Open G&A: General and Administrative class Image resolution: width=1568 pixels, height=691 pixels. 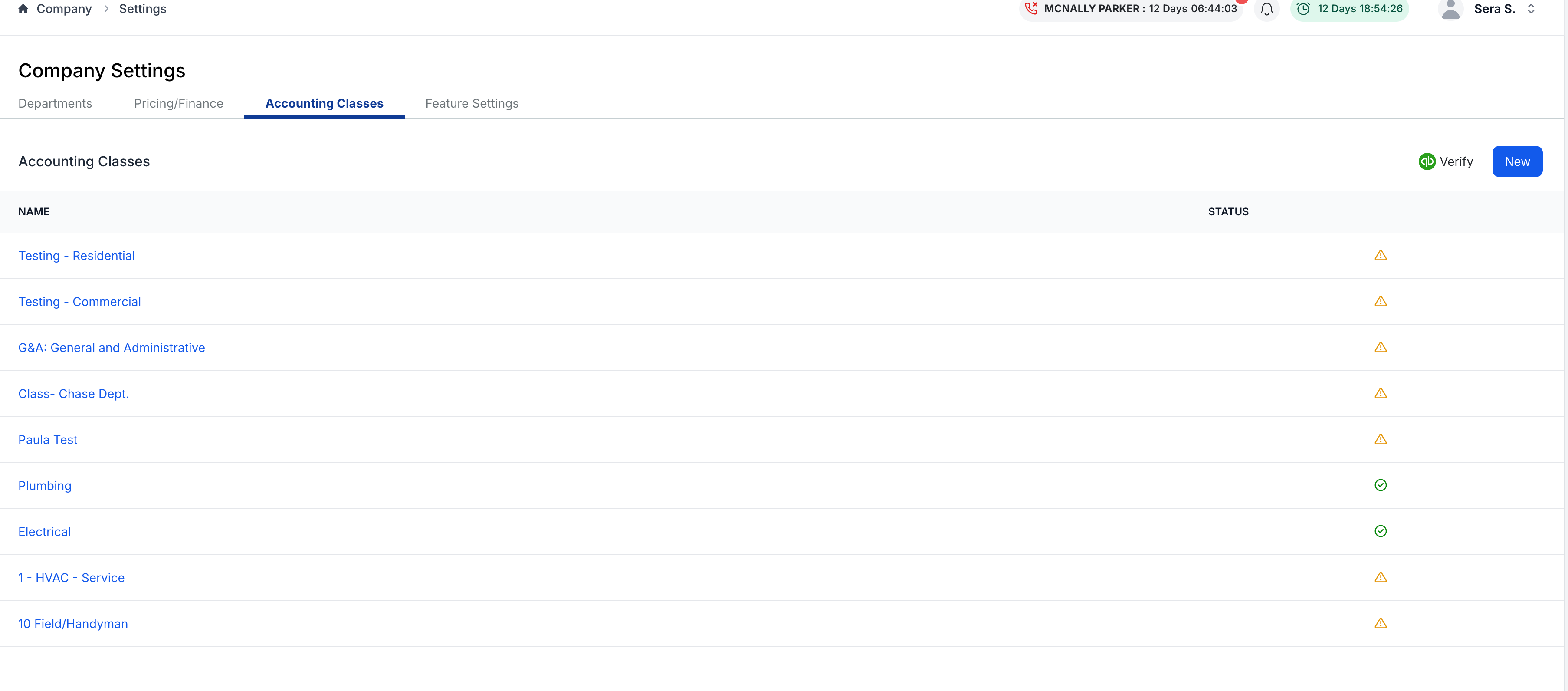pos(112,348)
